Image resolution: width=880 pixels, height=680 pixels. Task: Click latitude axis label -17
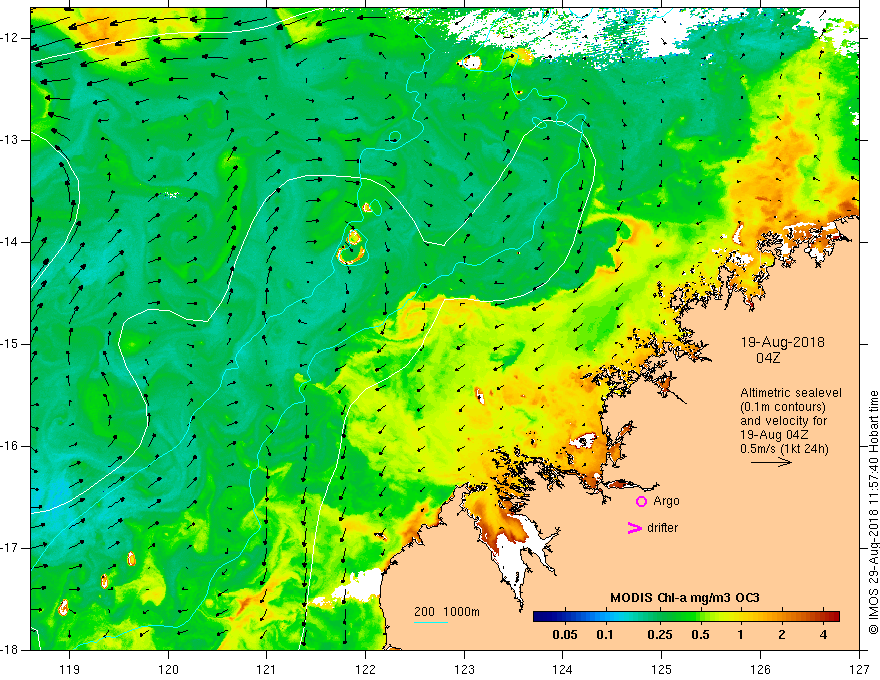tap(10, 548)
